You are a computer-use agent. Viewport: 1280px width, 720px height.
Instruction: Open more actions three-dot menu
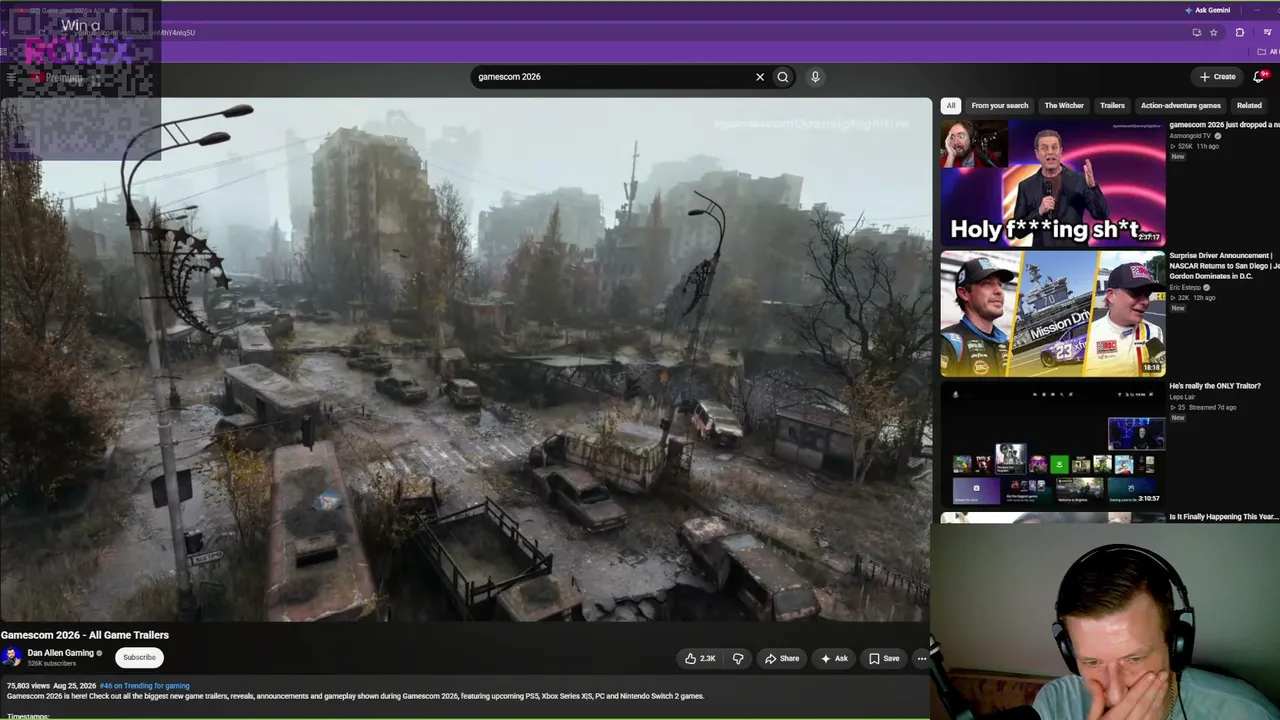tap(922, 658)
